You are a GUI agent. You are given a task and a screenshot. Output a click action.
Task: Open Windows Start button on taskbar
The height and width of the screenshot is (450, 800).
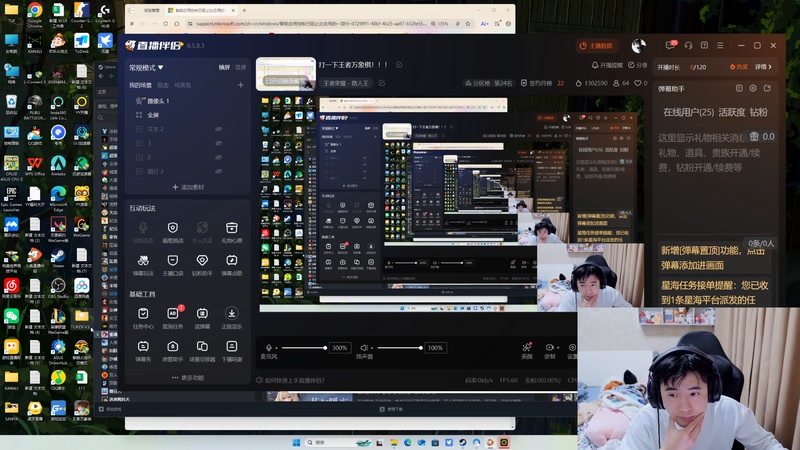tap(296, 442)
